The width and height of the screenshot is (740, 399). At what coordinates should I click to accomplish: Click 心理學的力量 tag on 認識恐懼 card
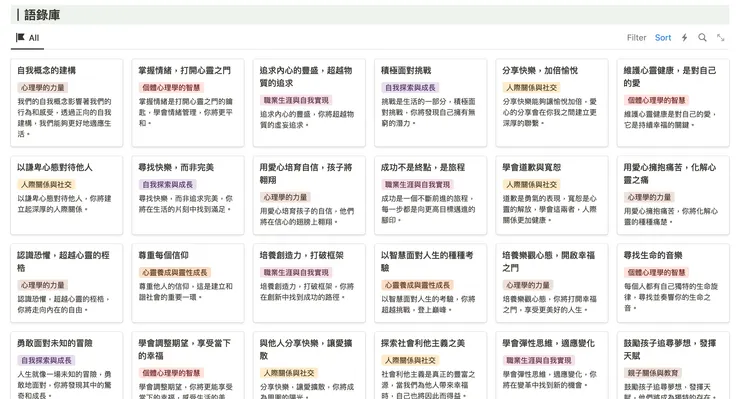42,285
